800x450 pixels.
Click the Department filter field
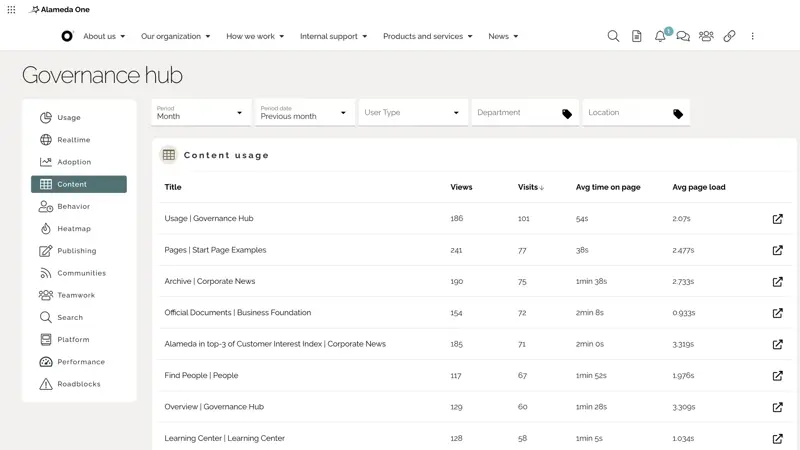point(525,113)
